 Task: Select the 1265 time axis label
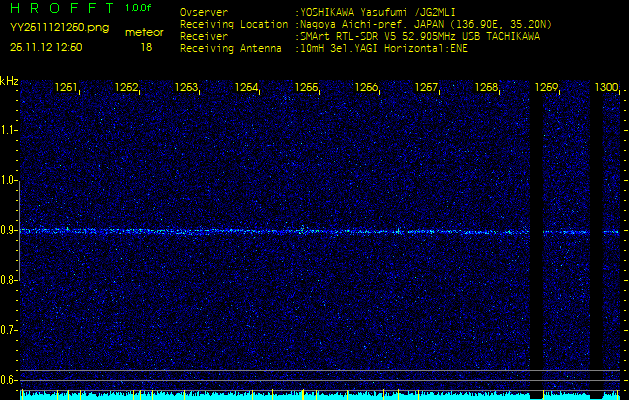pos(307,88)
